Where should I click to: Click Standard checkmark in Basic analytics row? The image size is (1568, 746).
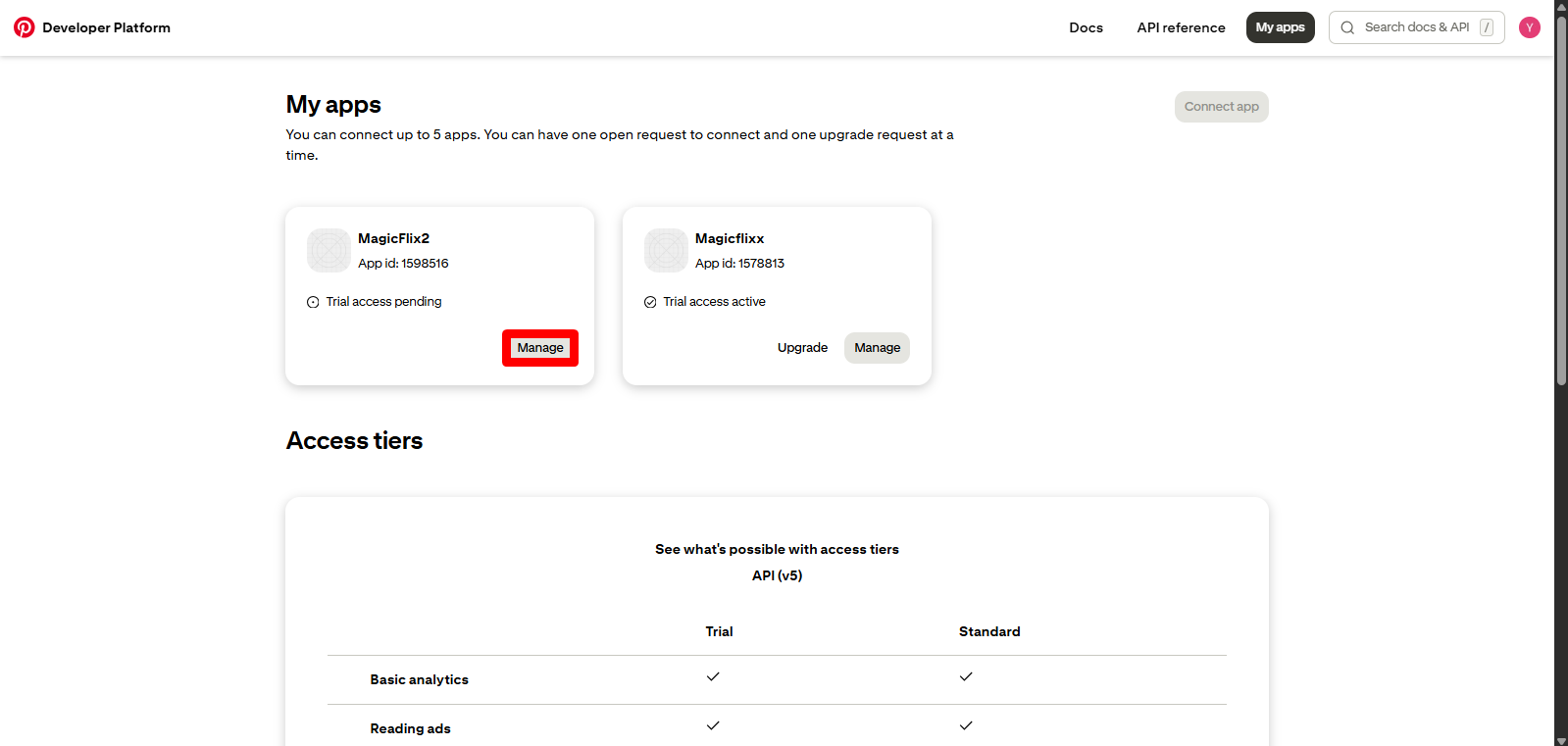966,676
